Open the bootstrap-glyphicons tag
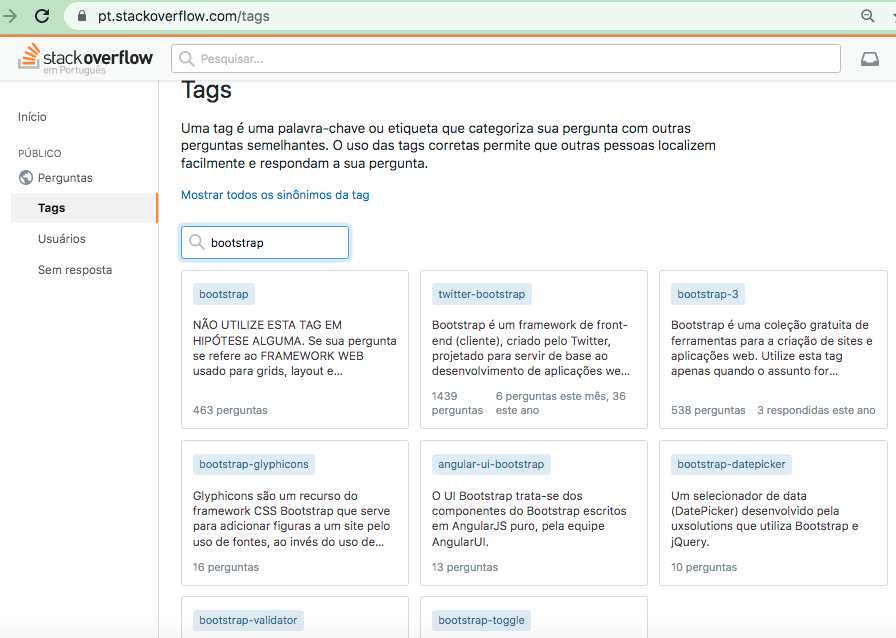 coord(254,464)
